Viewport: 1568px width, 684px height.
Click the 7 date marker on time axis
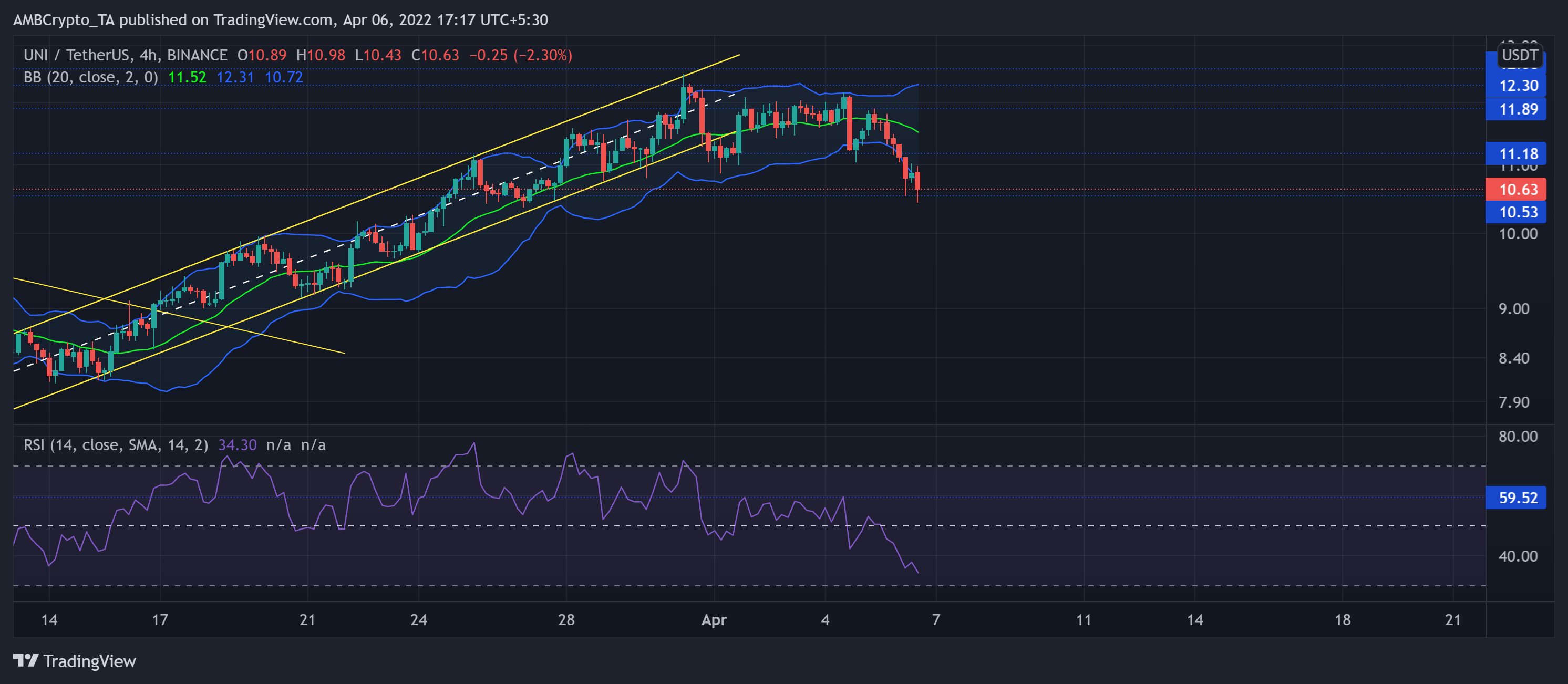pyautogui.click(x=935, y=619)
